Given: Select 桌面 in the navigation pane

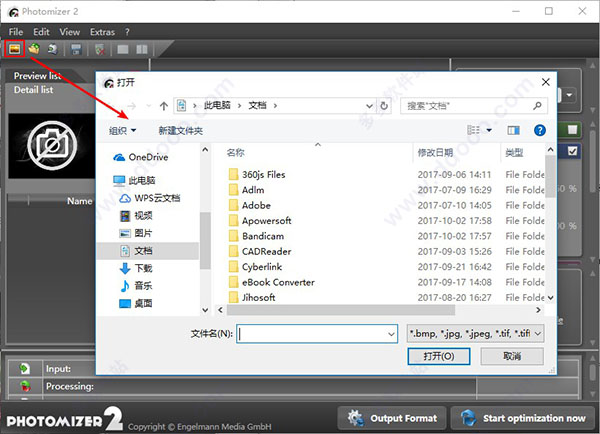Looking at the screenshot, I should pyautogui.click(x=136, y=303).
